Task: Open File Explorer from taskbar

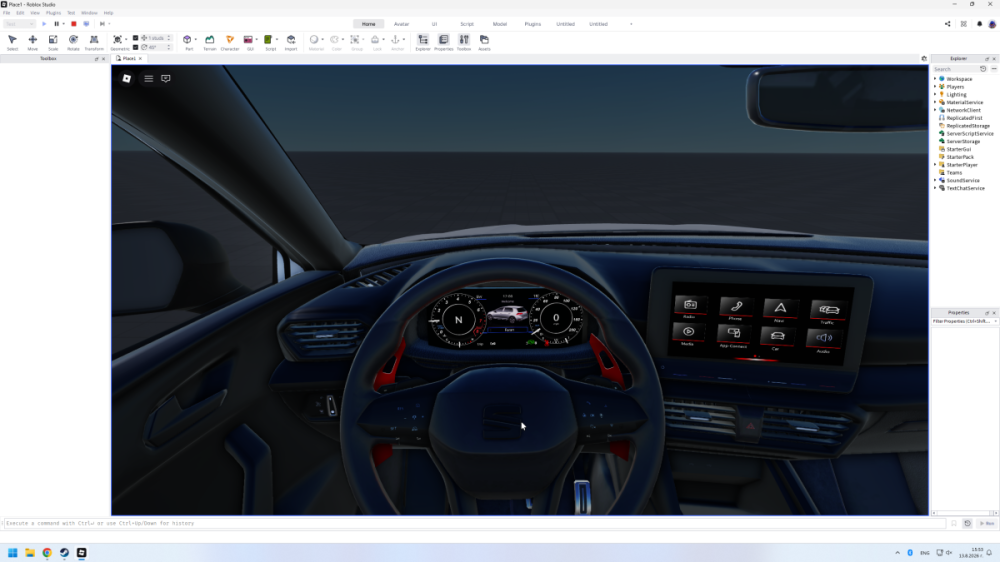Action: tap(30, 552)
